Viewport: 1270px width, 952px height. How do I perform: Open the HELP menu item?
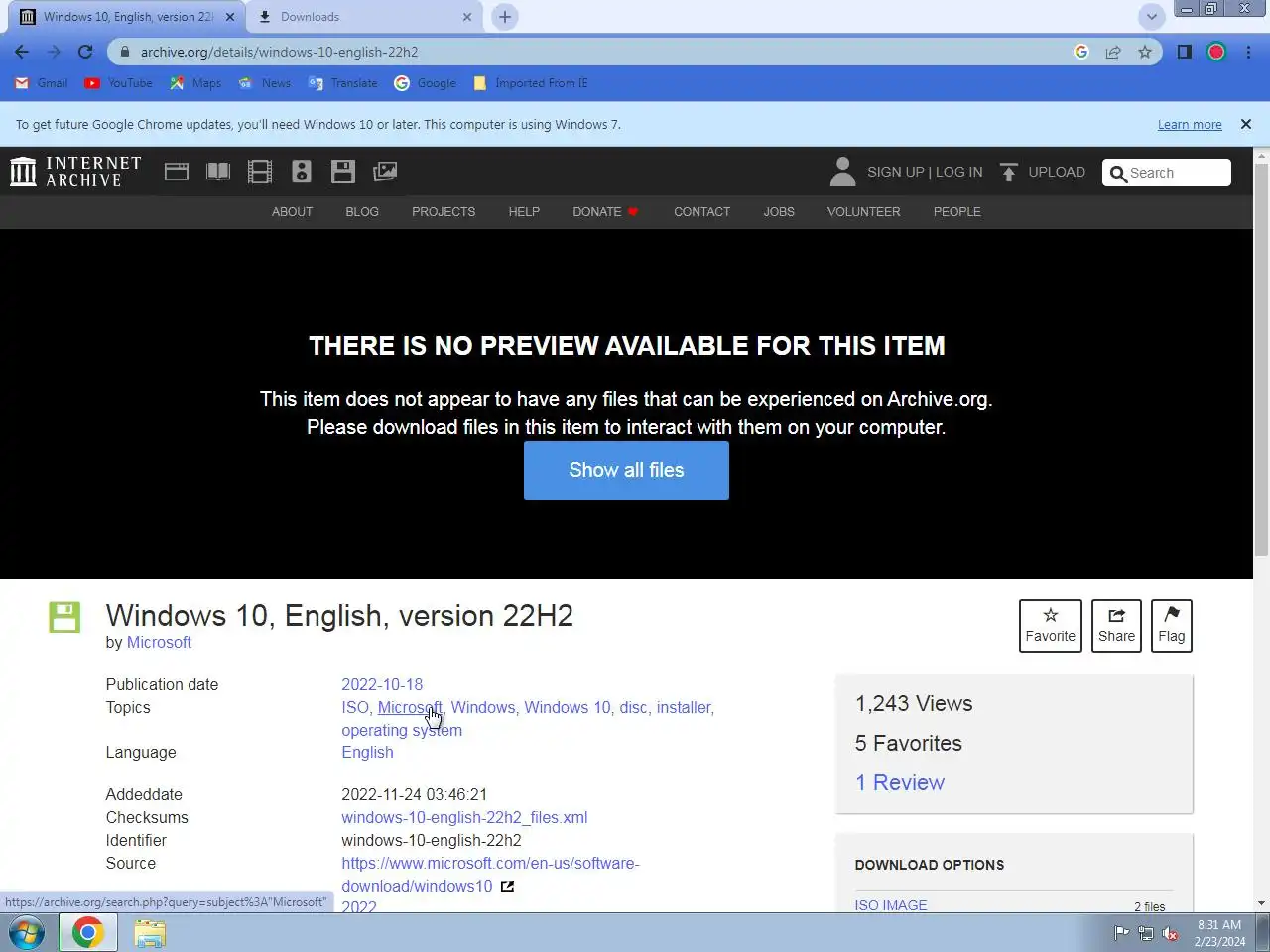click(524, 212)
